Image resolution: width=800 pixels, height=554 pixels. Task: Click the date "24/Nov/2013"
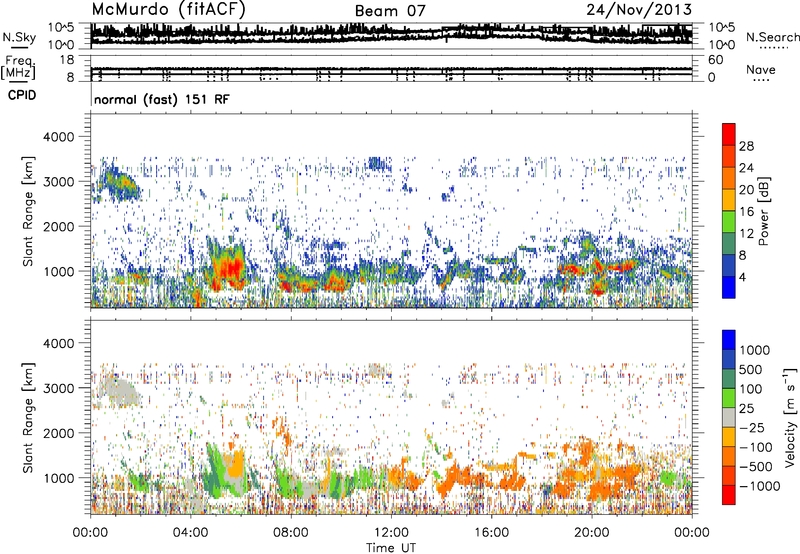coord(639,9)
